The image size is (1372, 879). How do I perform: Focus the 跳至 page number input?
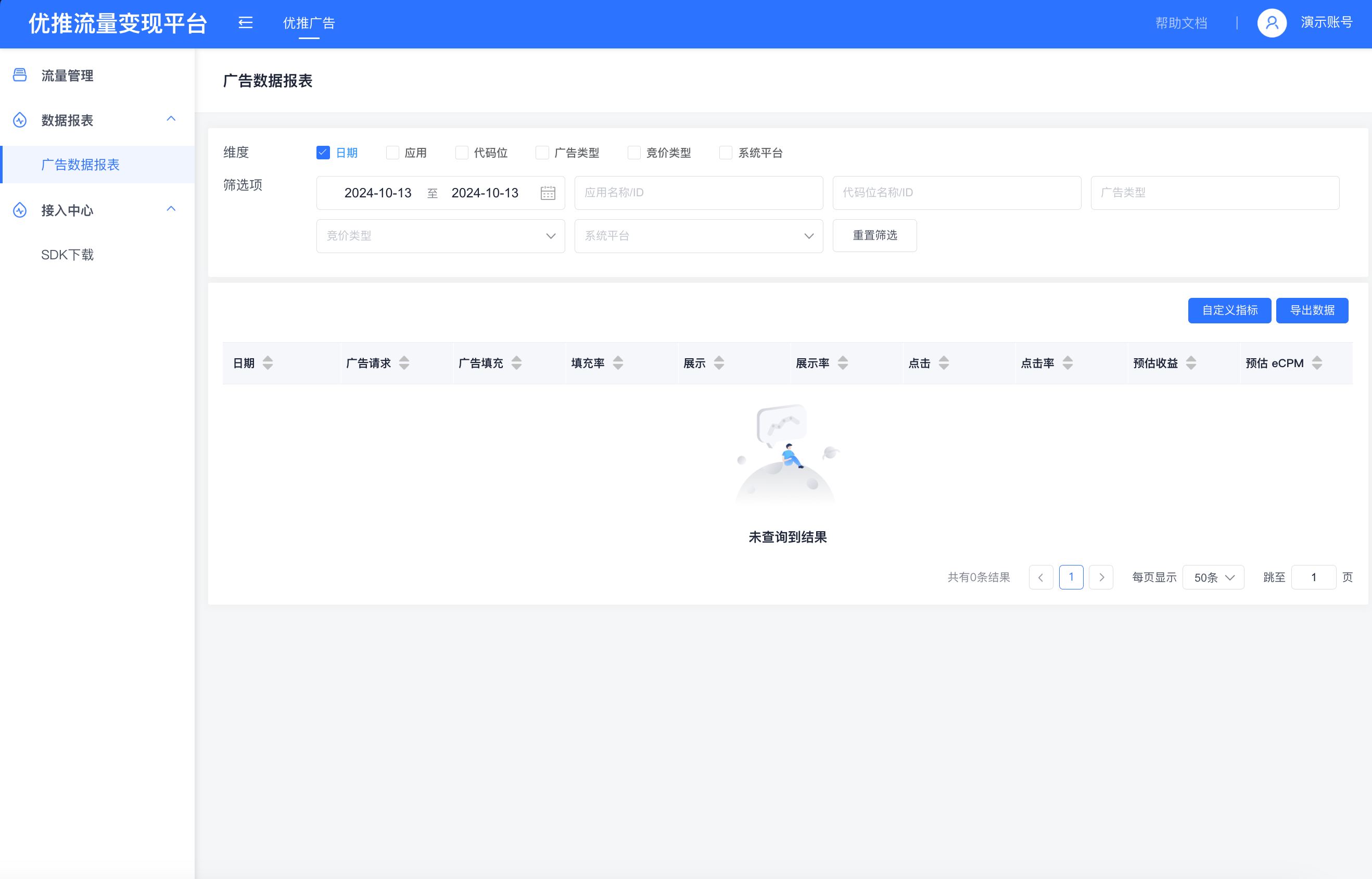coord(1313,577)
